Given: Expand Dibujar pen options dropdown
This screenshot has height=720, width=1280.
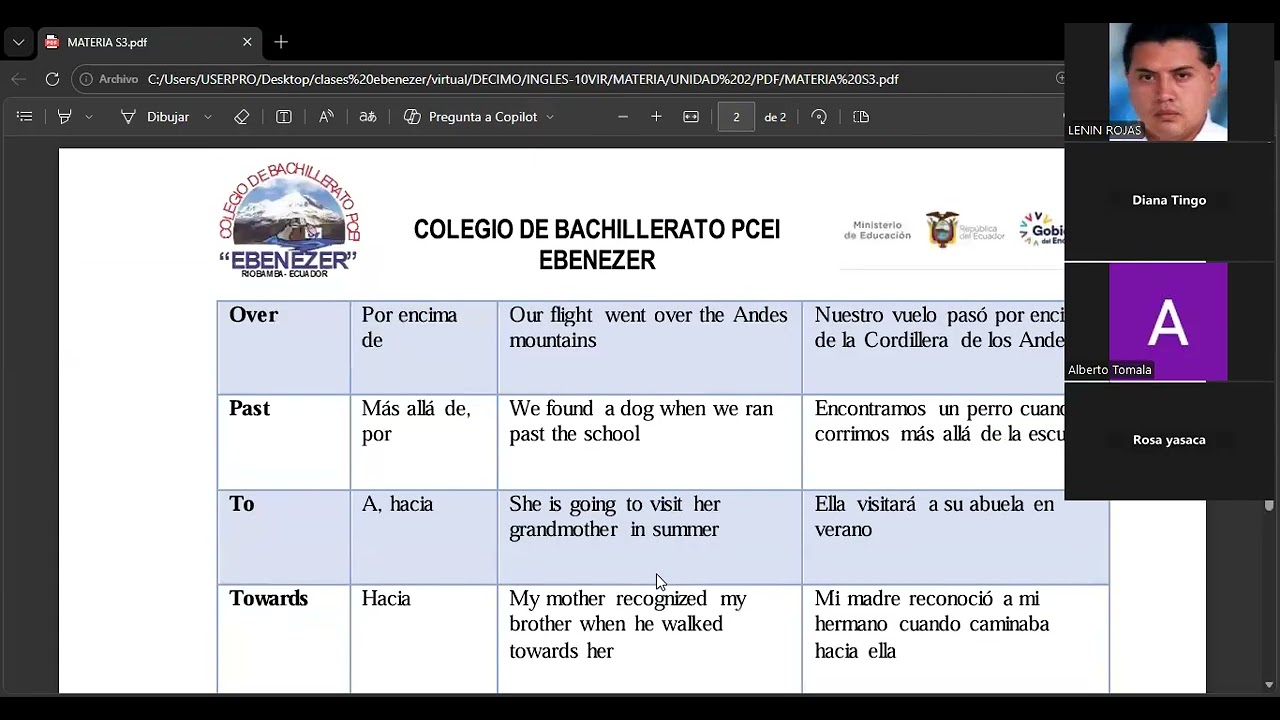Looking at the screenshot, I should [208, 117].
